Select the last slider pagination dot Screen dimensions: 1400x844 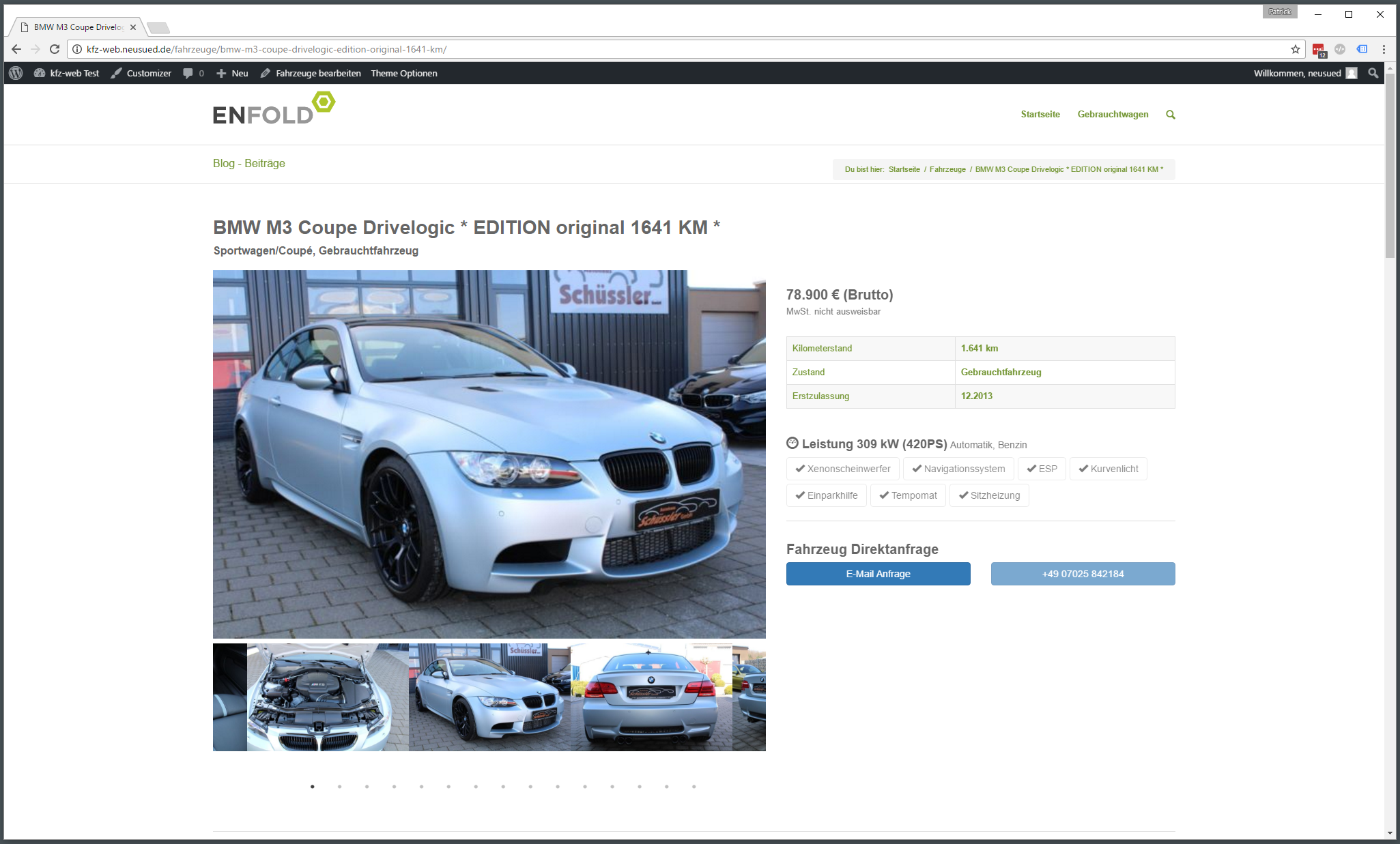[x=694, y=787]
